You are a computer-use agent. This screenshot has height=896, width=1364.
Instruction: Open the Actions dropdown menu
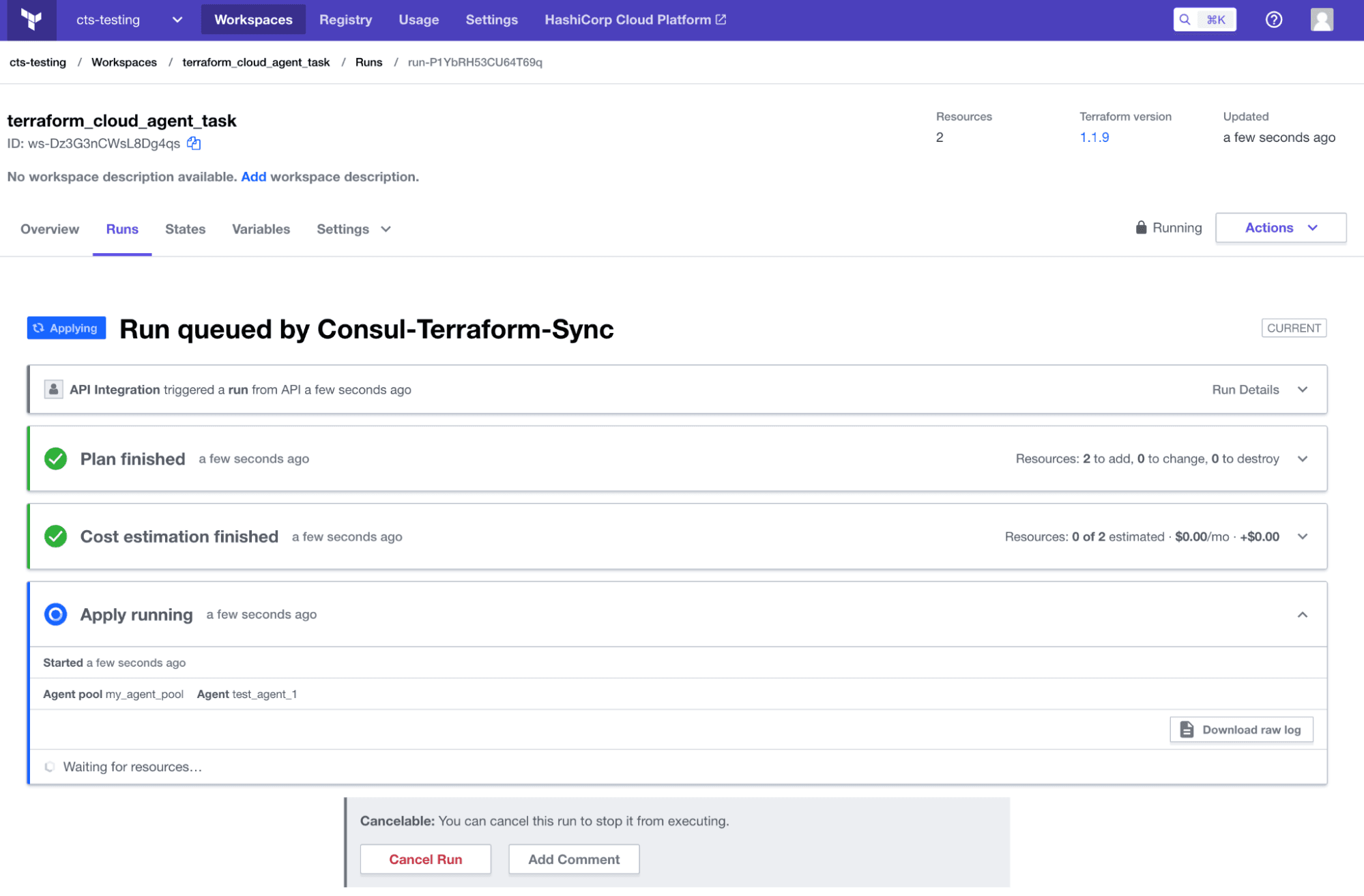1280,228
